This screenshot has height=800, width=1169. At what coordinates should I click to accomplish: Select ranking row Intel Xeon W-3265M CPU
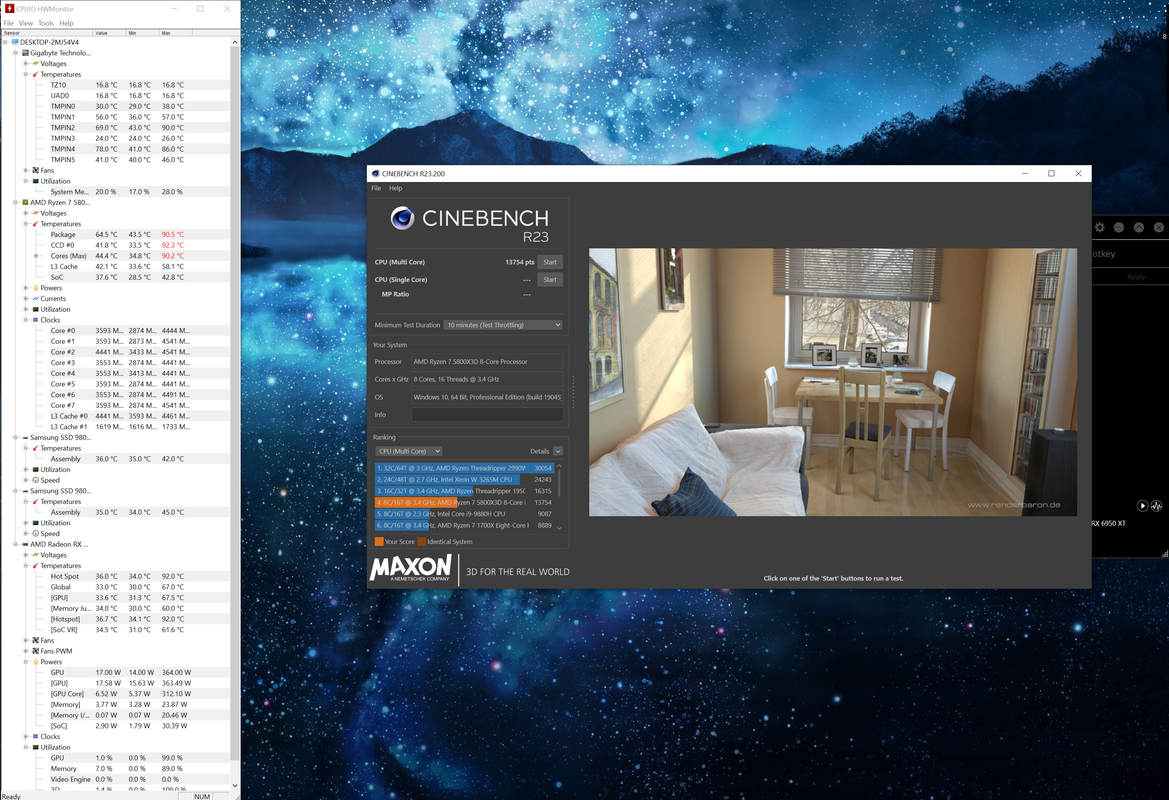464,479
